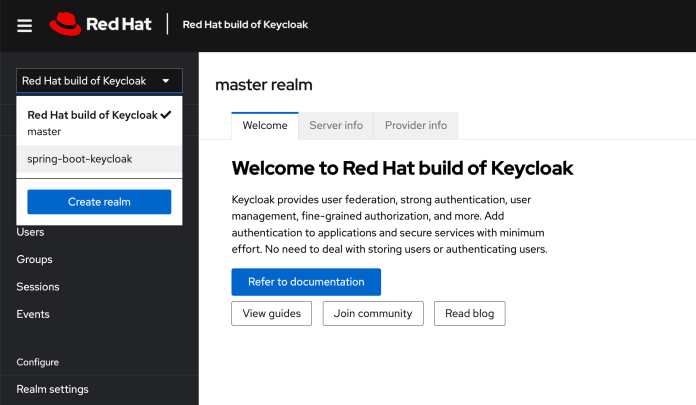This screenshot has height=405, width=696.
Task: Click the hamburger menu icon
Action: pyautogui.click(x=25, y=25)
